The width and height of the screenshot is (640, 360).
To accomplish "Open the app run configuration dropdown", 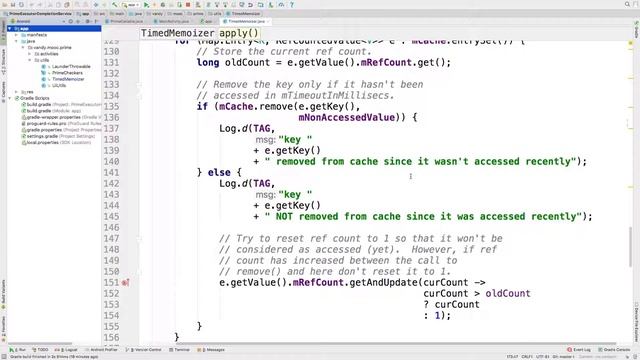I will [131, 5].
